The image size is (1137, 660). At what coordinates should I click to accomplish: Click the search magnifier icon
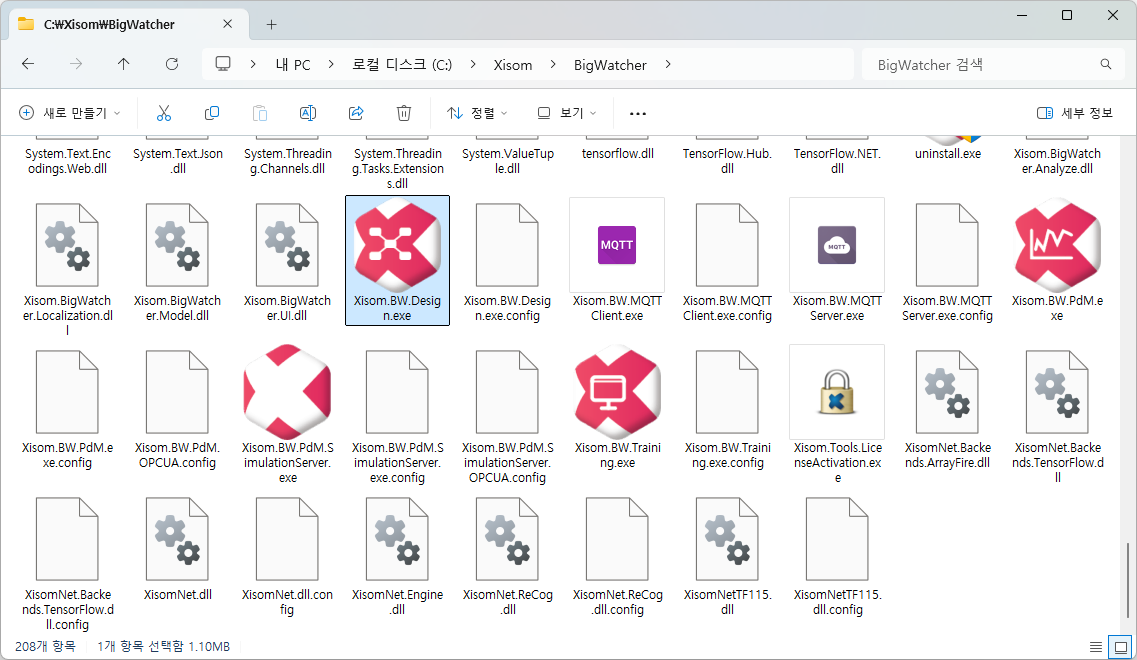(1106, 65)
